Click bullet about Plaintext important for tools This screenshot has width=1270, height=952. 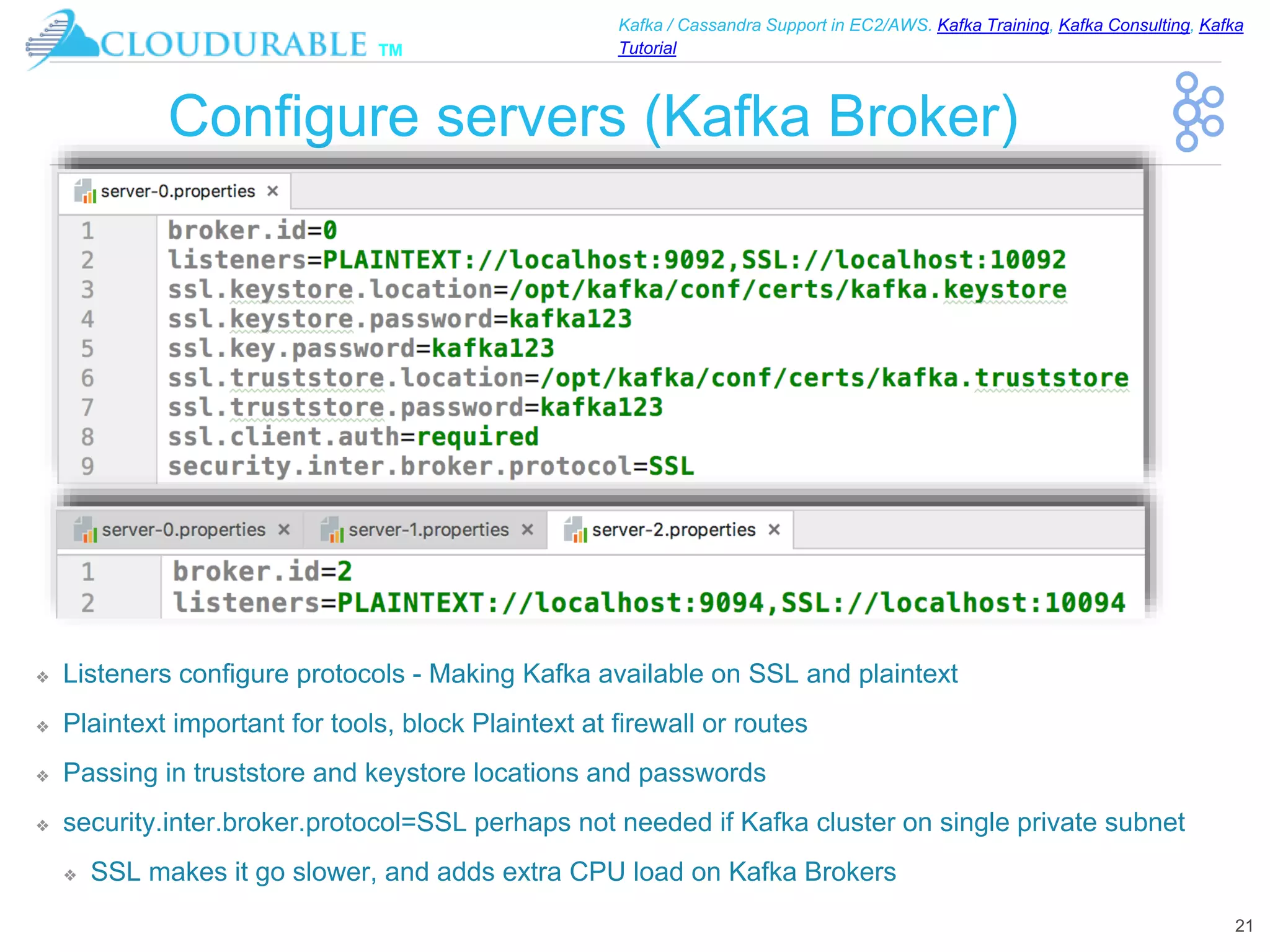[x=435, y=724]
